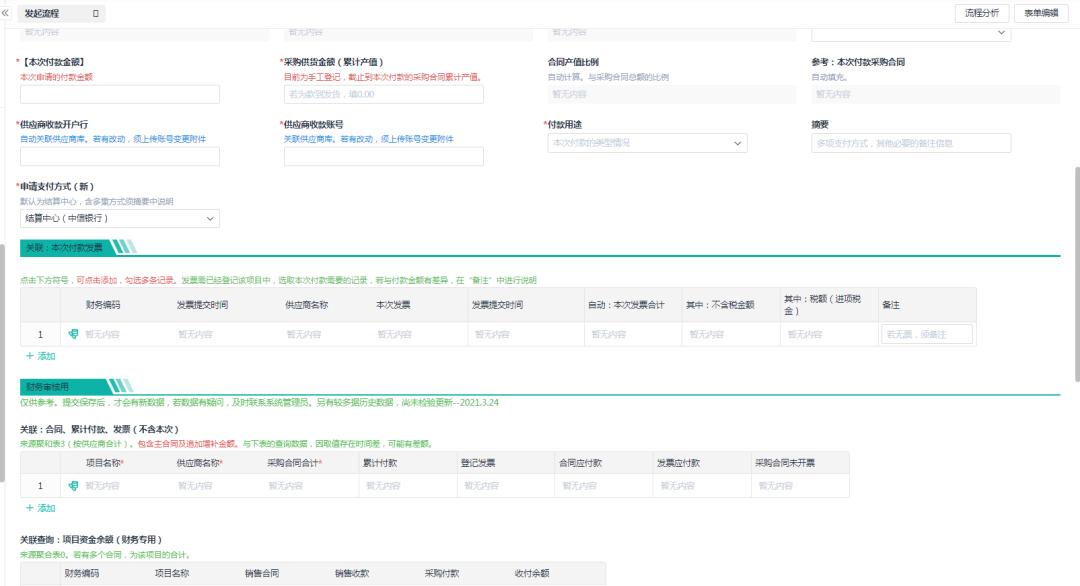Viewport: 1080px width, 586px height.
Task: Focus the 供应商收款开户行 input field
Action: [x=120, y=156]
